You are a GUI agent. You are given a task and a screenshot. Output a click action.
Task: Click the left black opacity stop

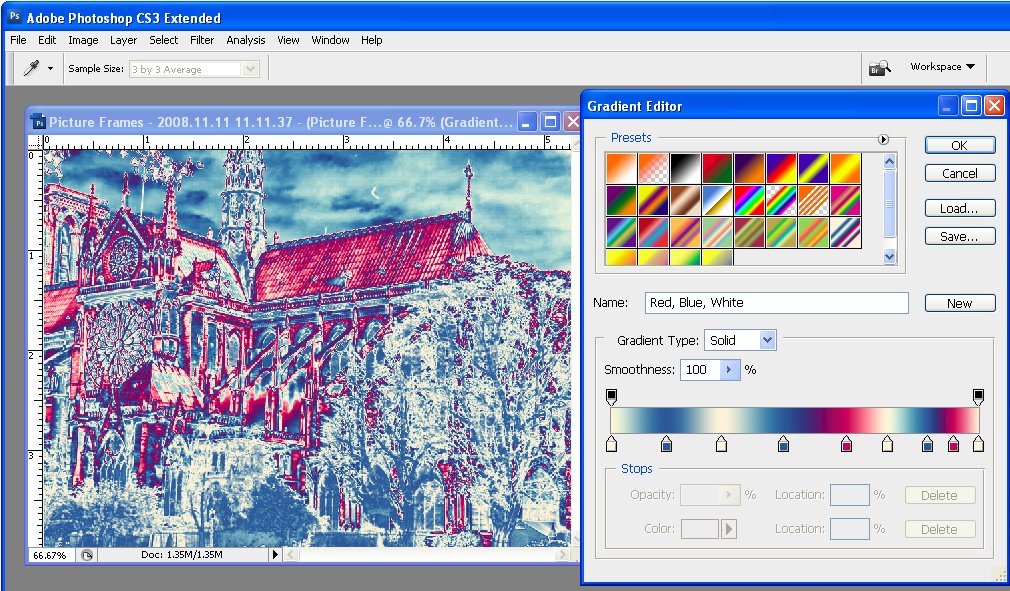(612, 397)
